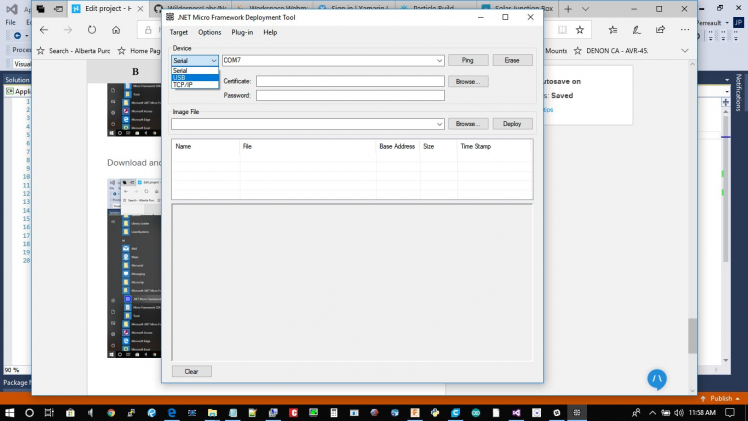
Task: Open Help menu in Deployment Tool
Action: (x=270, y=32)
